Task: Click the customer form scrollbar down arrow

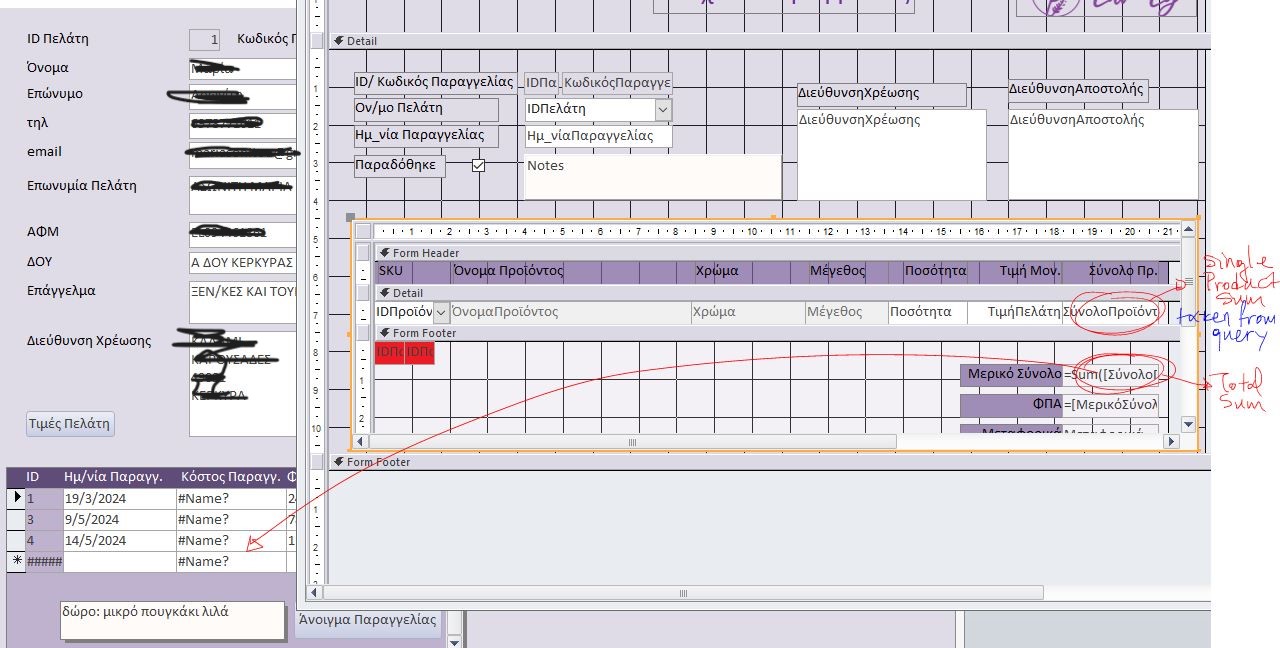Action: tap(454, 641)
